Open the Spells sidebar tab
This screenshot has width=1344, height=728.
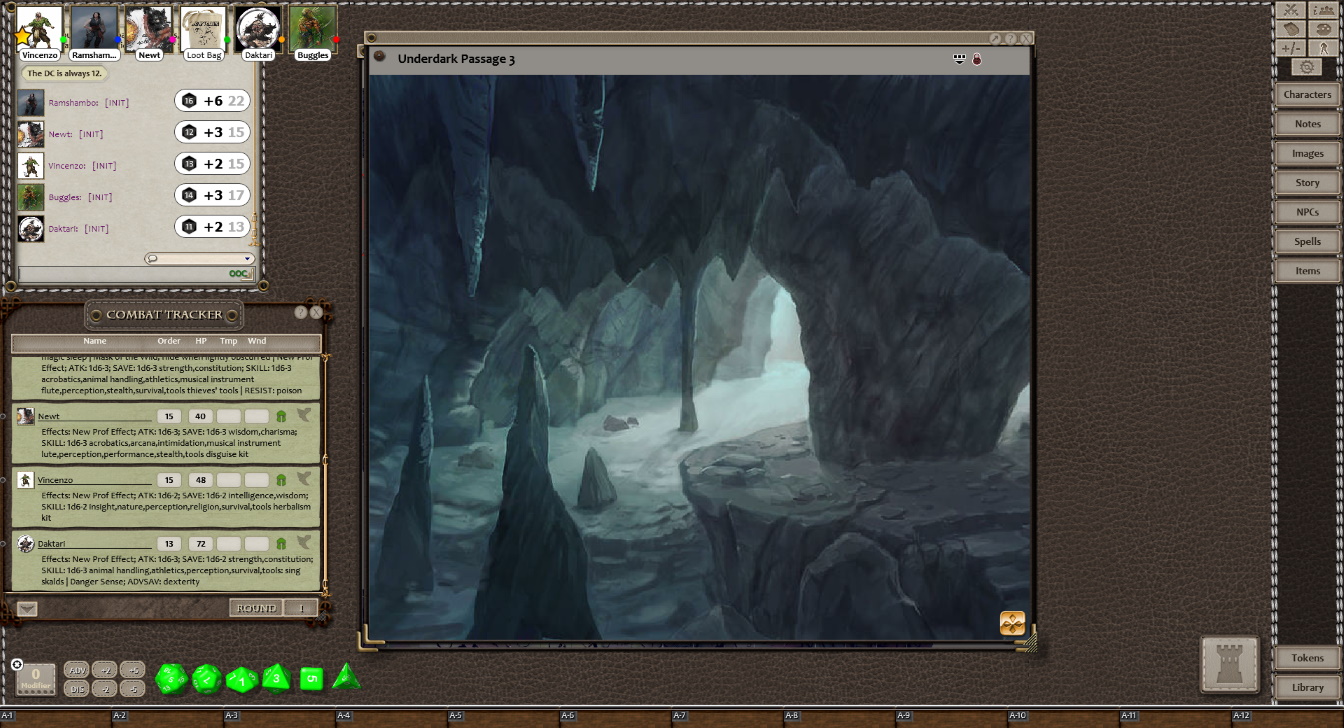(1307, 242)
